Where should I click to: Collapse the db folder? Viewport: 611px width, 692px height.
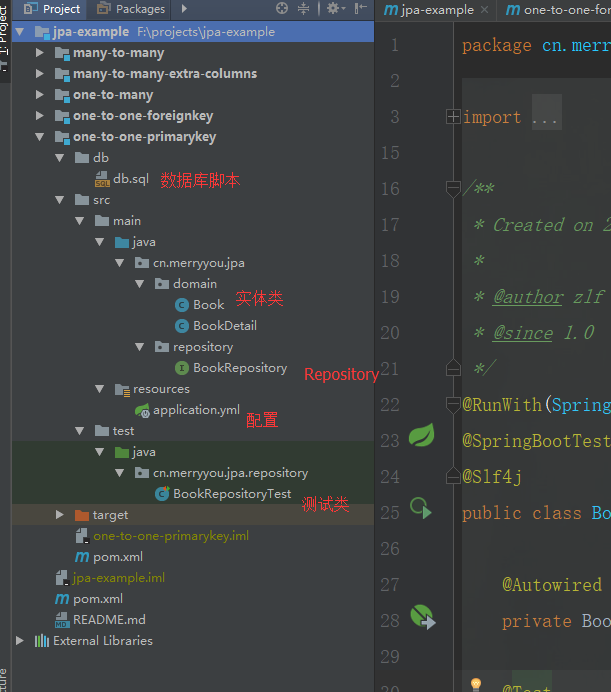point(60,158)
